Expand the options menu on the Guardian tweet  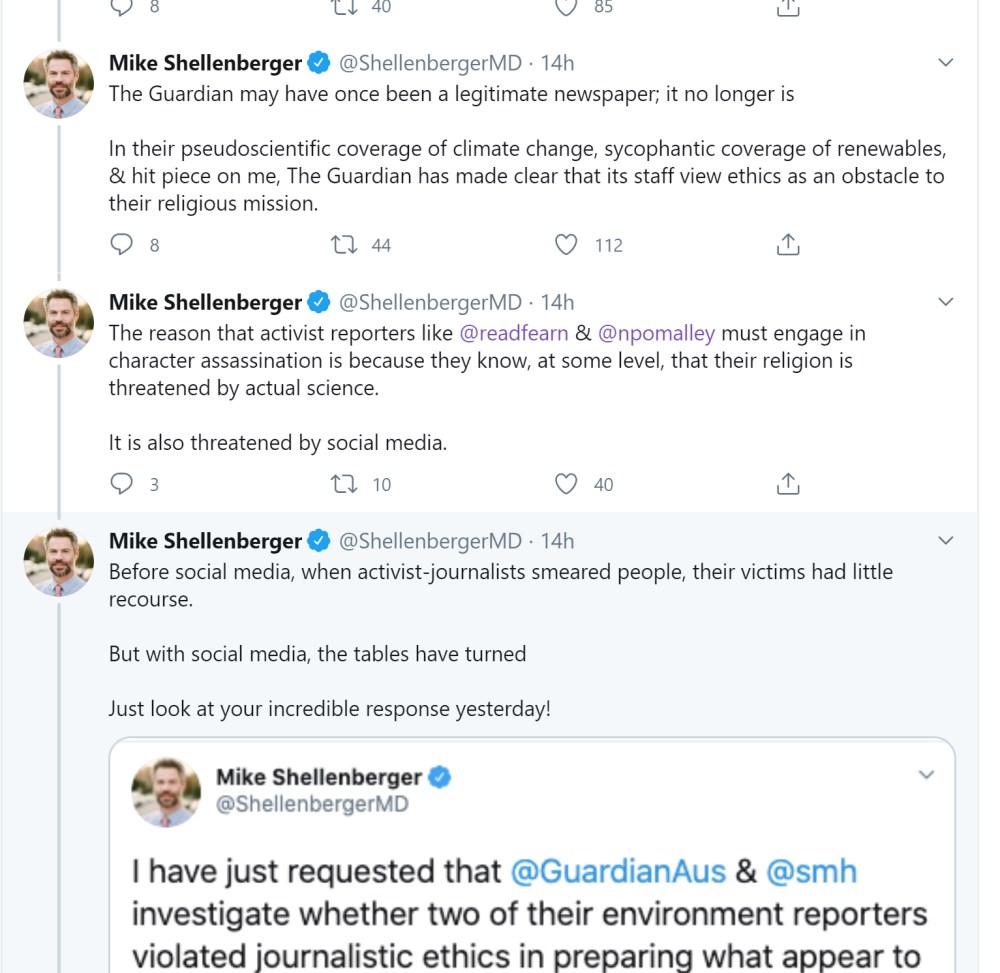click(945, 62)
